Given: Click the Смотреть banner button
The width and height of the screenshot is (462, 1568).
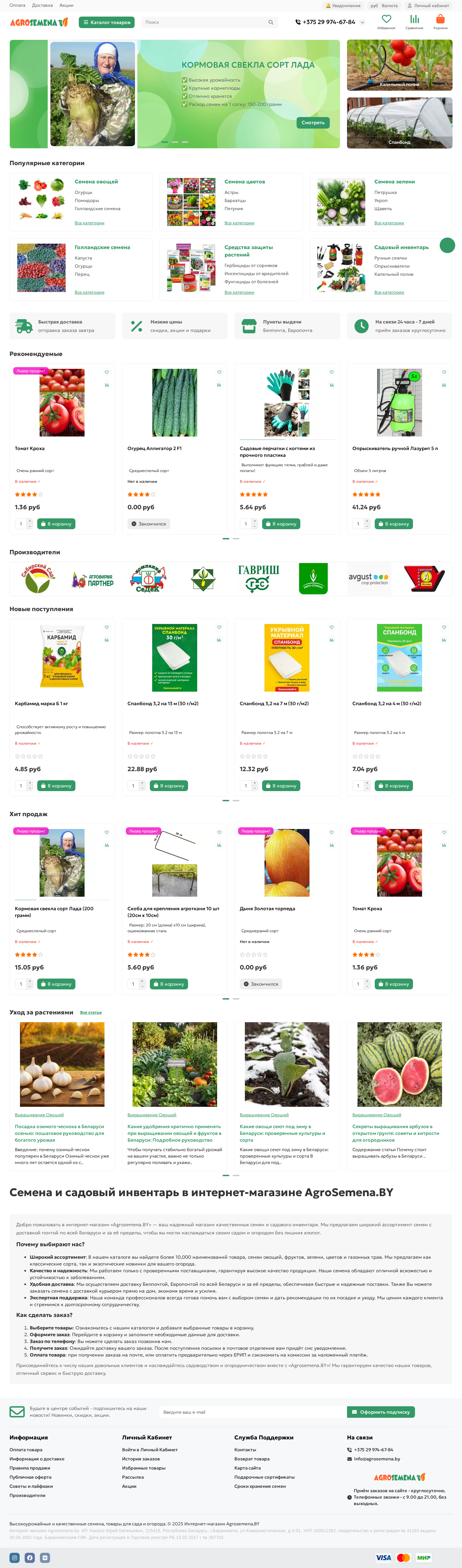Looking at the screenshot, I should coord(313,122).
